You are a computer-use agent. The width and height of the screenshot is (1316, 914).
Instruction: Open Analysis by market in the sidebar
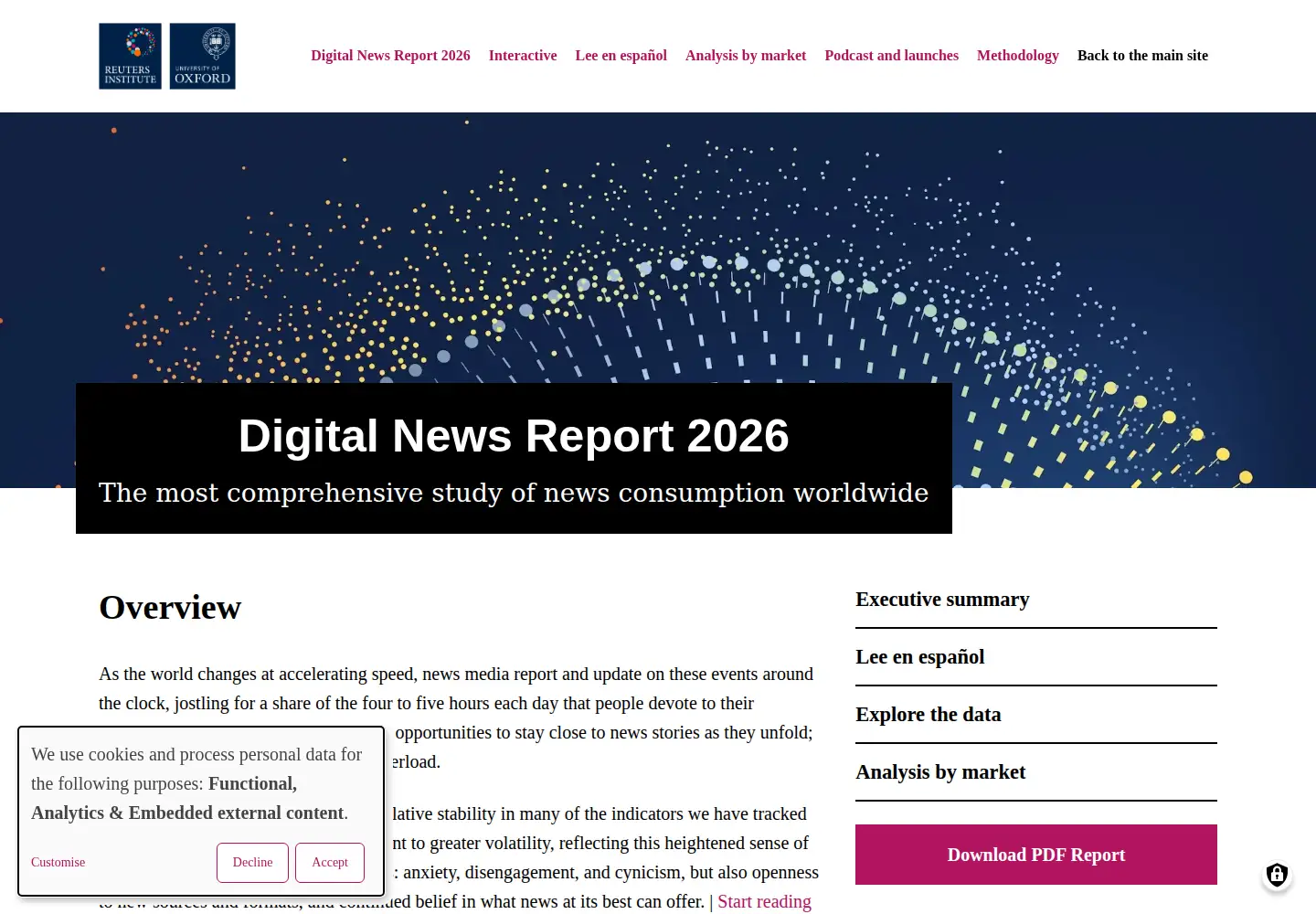940,772
